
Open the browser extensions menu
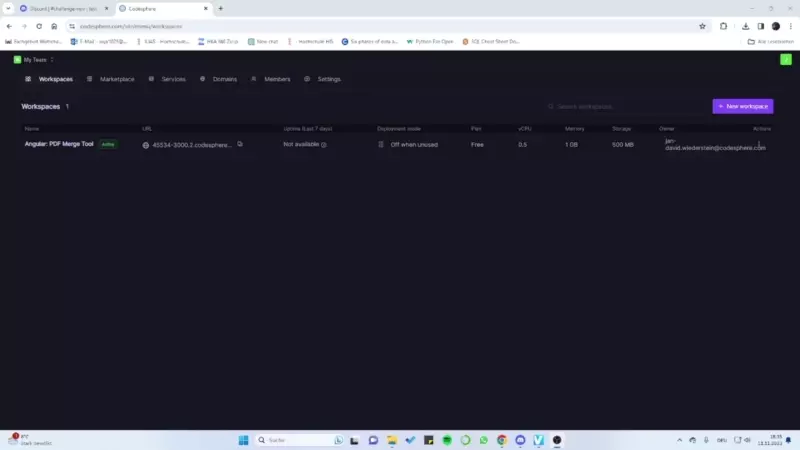pos(723,26)
